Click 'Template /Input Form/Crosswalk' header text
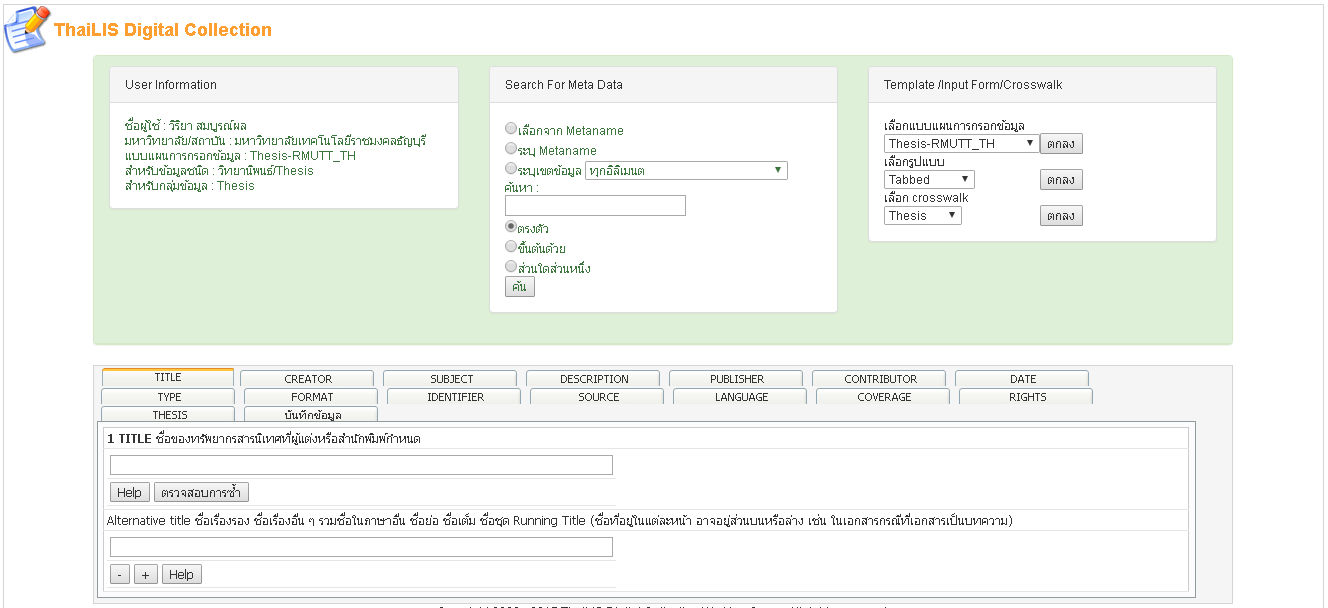Viewport: 1328px width, 608px height. coord(973,85)
